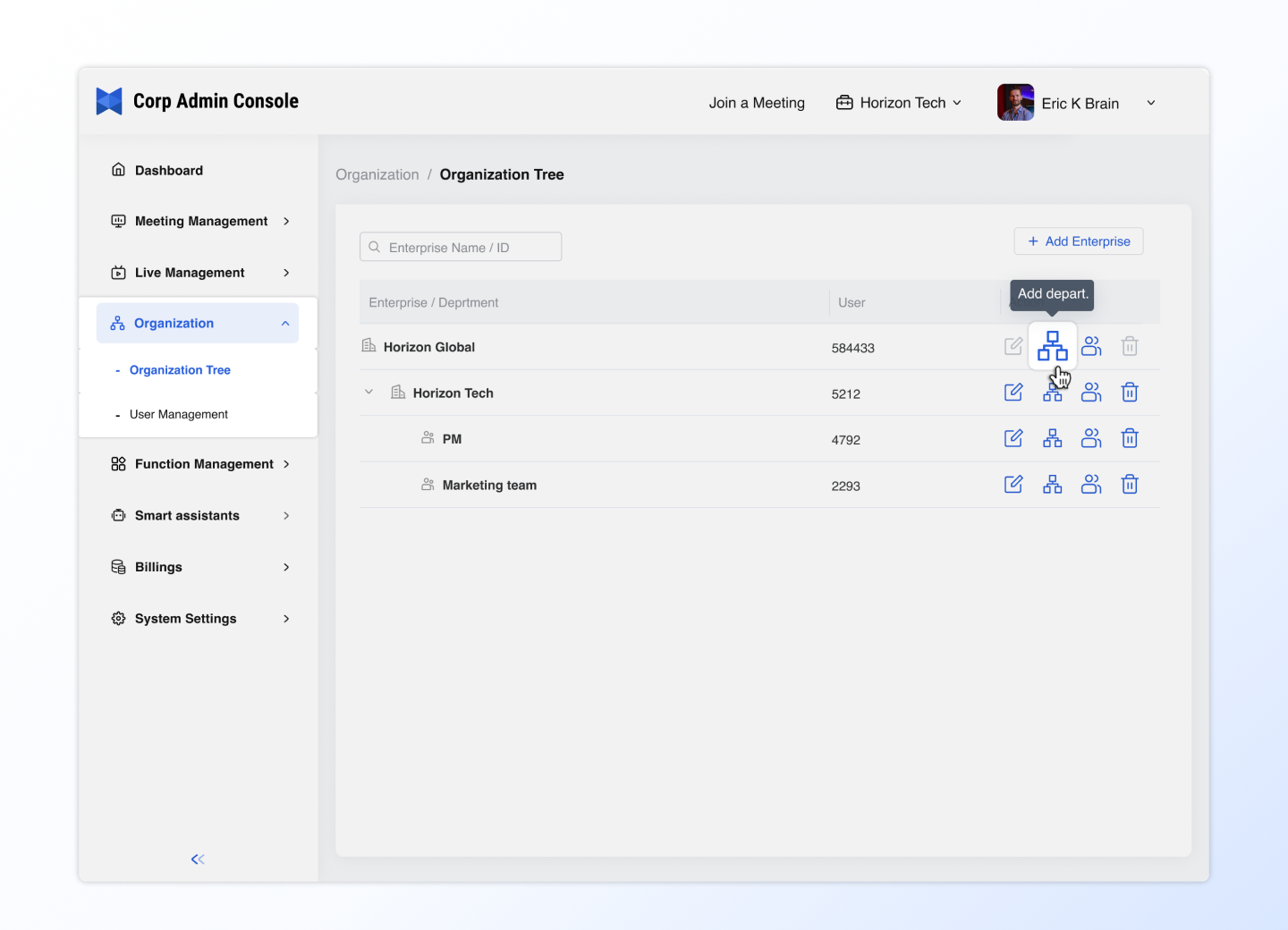The image size is (1288, 930).
Task: Delete the Marketing team department
Action: [1130, 485]
